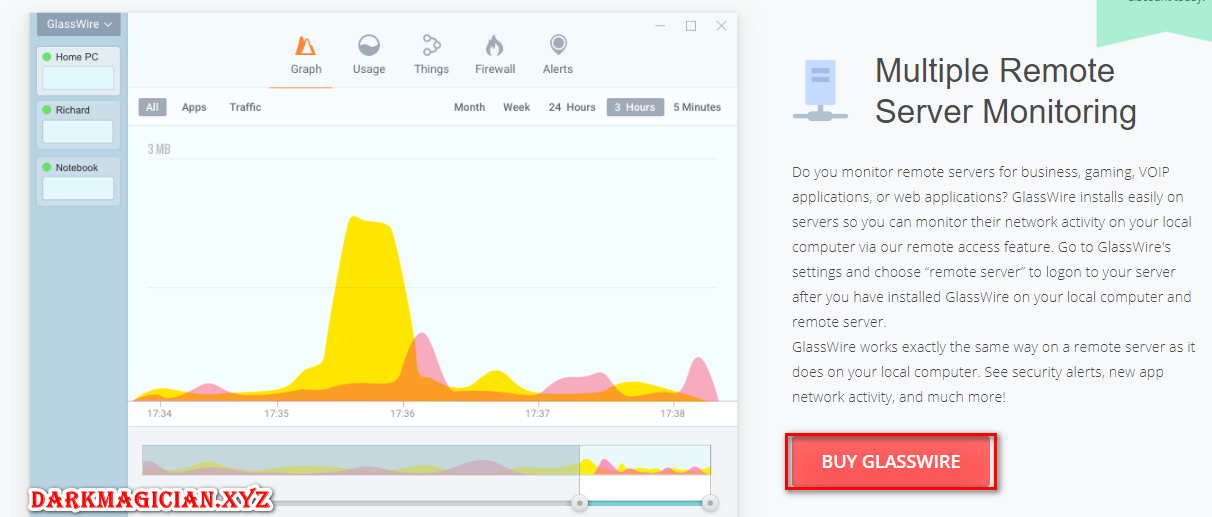Minimize the GlassWire window
Viewport: 1212px width, 517px height.
(x=660, y=26)
